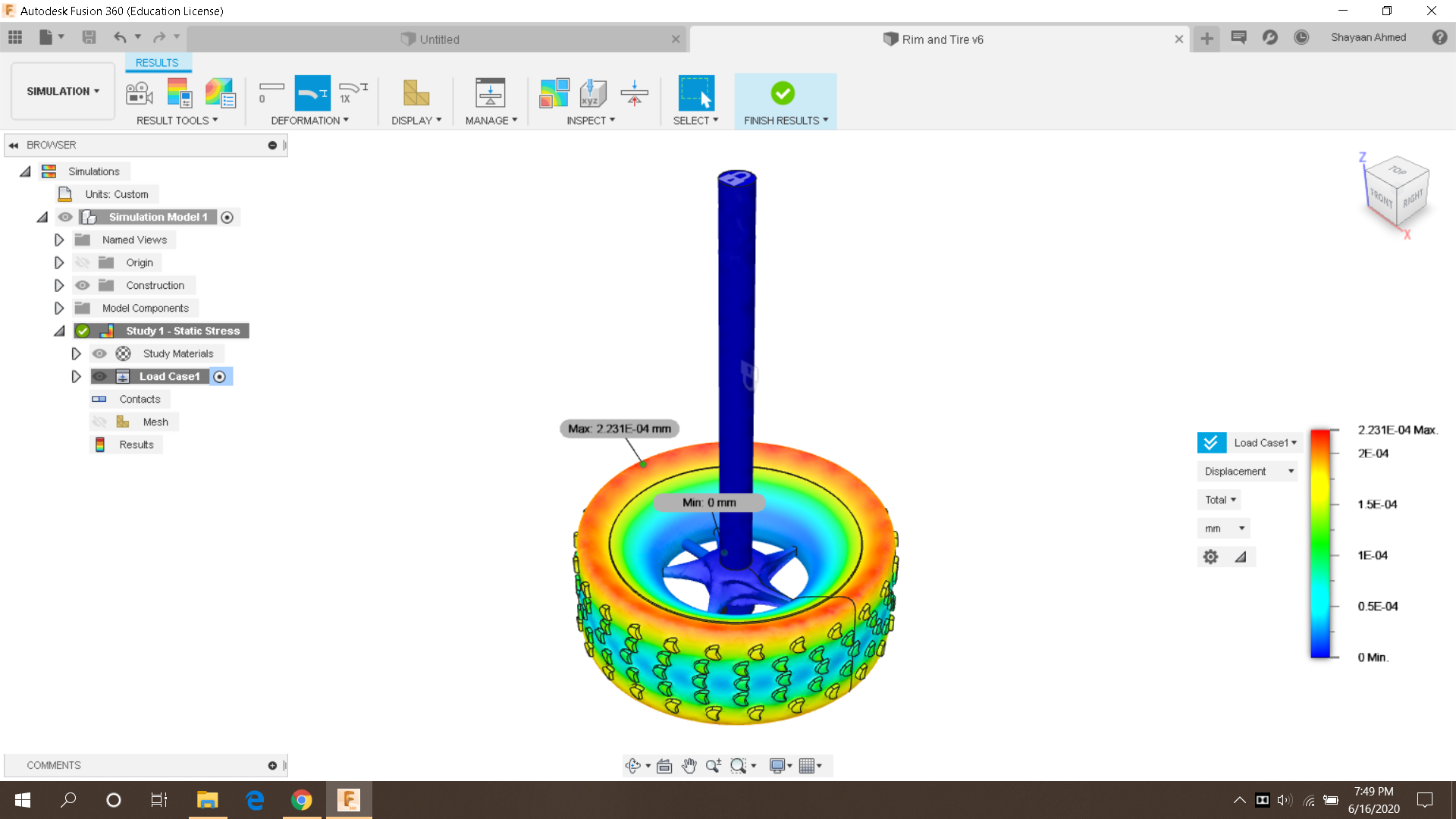The width and height of the screenshot is (1456, 819).
Task: Switch to the Untitled document tab
Action: pyautogui.click(x=438, y=39)
